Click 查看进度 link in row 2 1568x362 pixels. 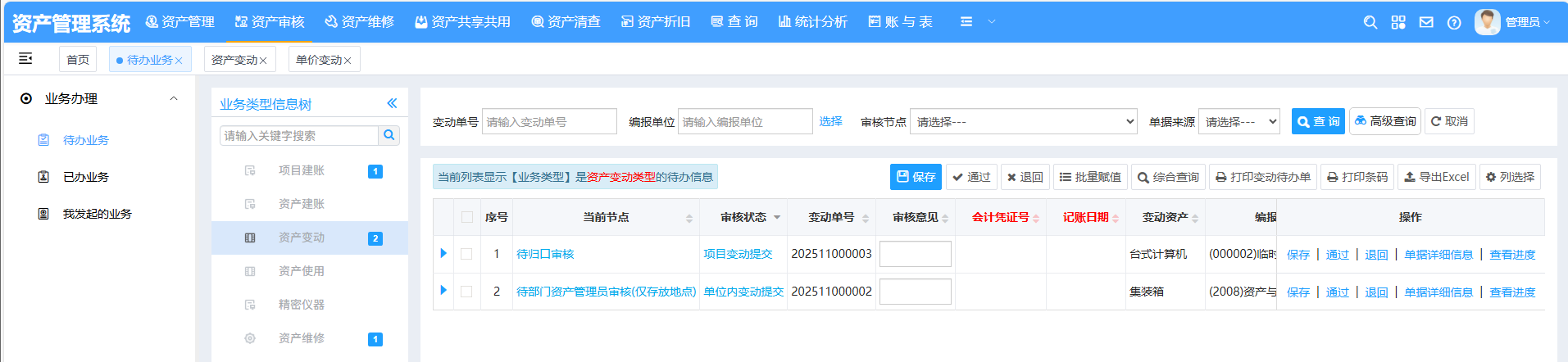click(1512, 292)
